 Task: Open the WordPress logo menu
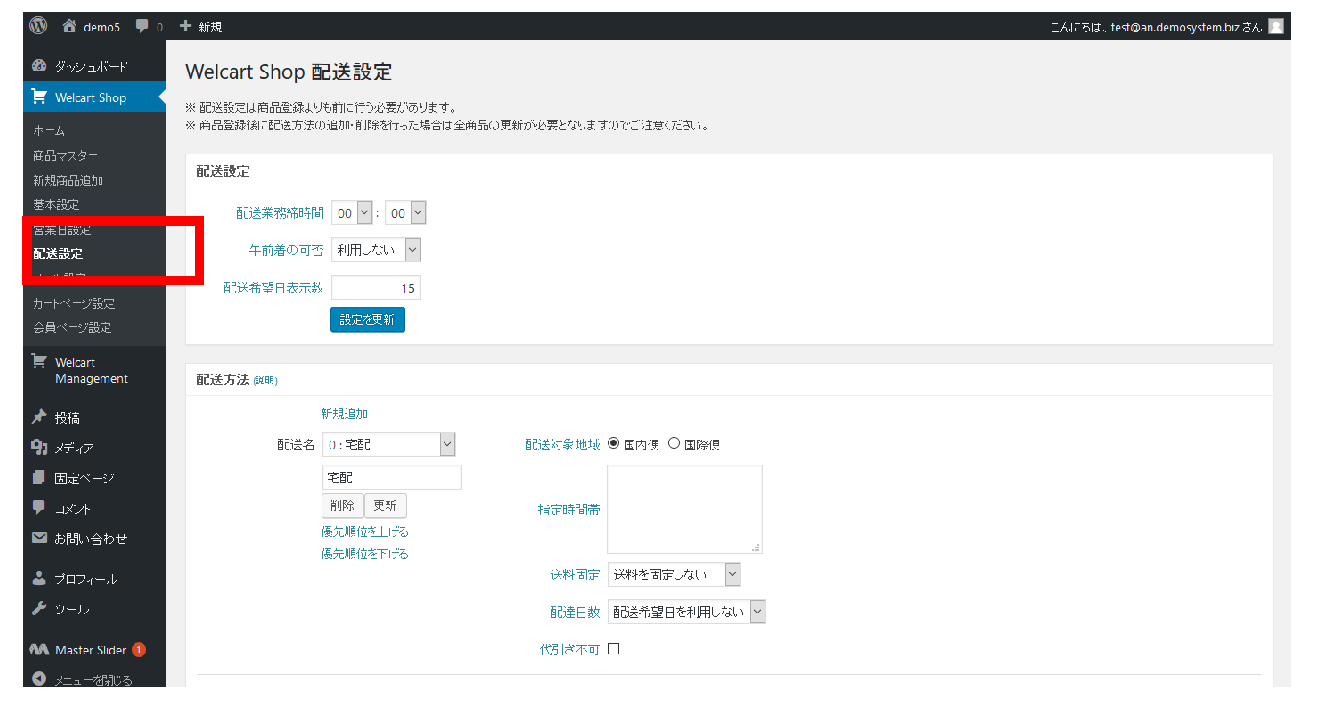37,24
